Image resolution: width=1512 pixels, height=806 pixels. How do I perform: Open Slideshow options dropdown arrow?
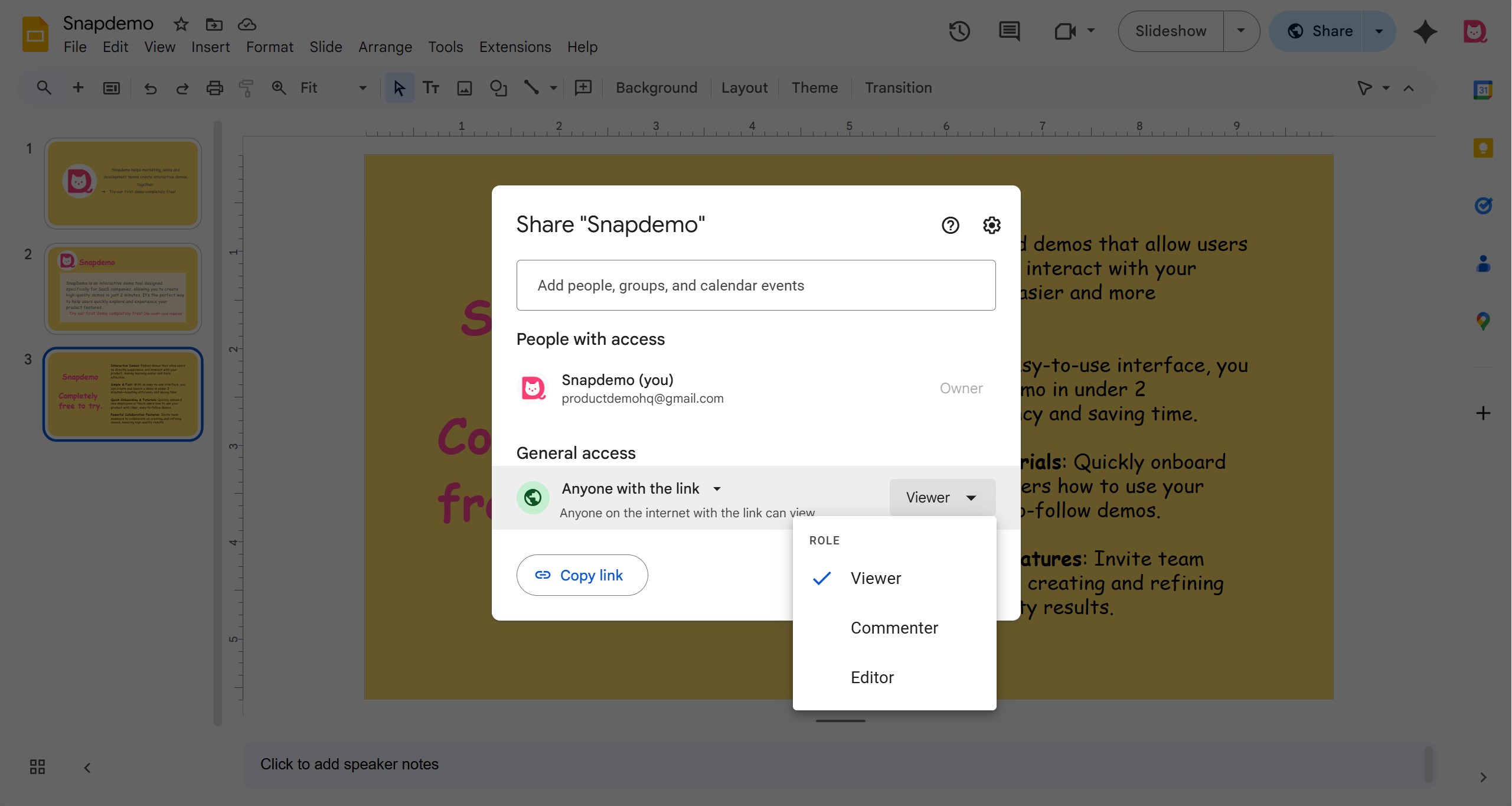(1241, 31)
